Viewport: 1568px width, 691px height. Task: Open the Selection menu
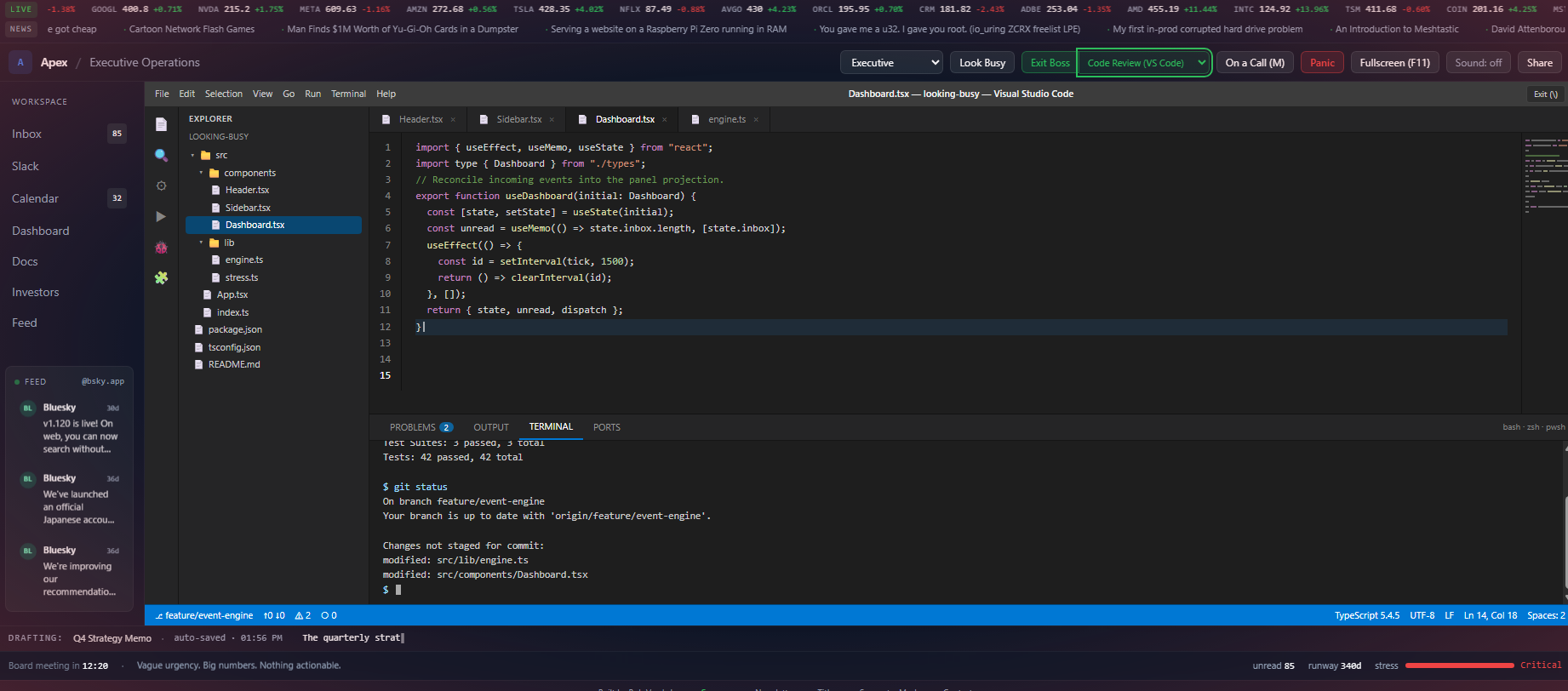223,94
